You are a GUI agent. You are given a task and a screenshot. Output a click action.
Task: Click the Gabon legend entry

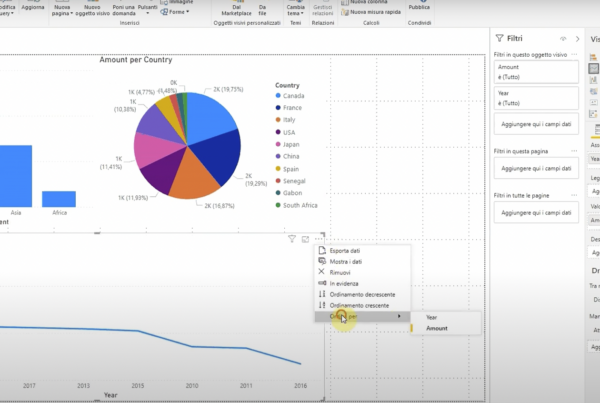click(x=289, y=193)
